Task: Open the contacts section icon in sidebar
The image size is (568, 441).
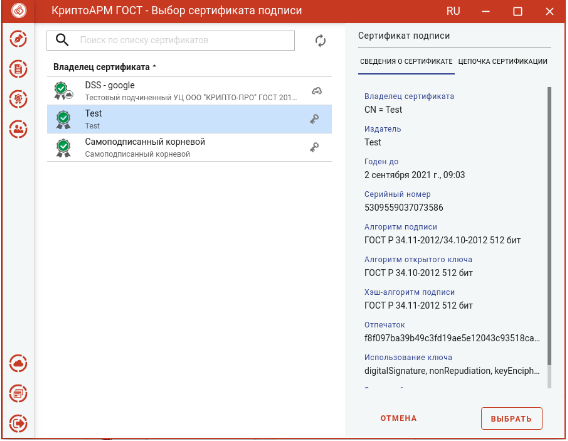Action: [x=18, y=129]
